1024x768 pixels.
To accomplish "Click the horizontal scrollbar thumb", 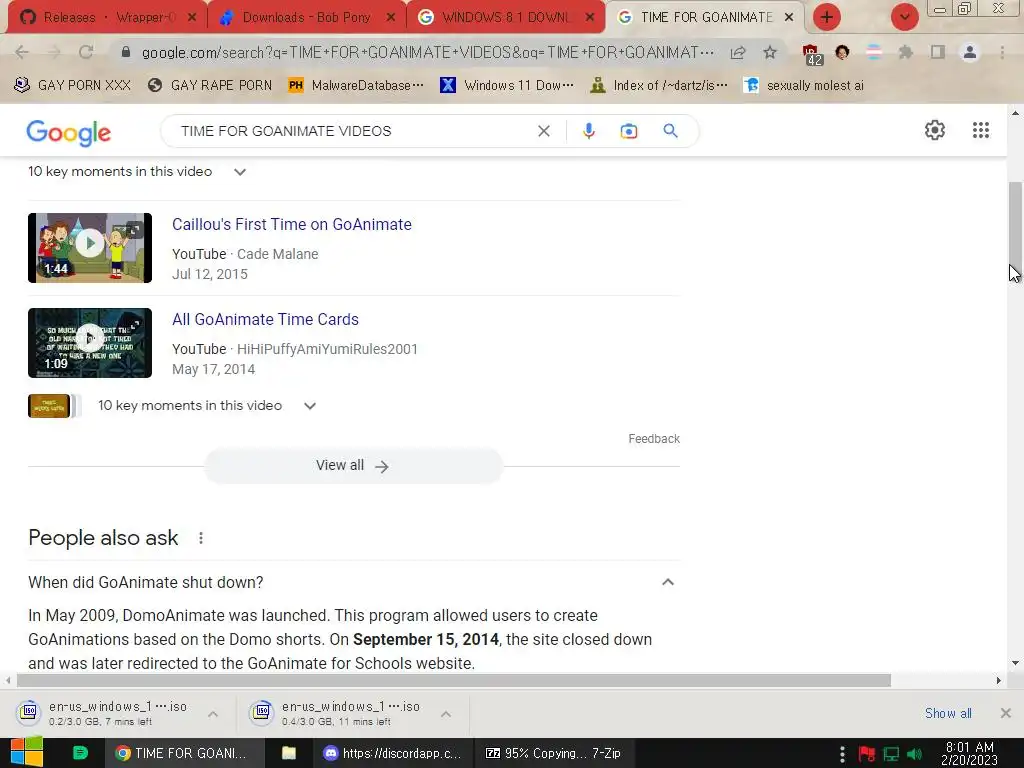I will [x=454, y=680].
